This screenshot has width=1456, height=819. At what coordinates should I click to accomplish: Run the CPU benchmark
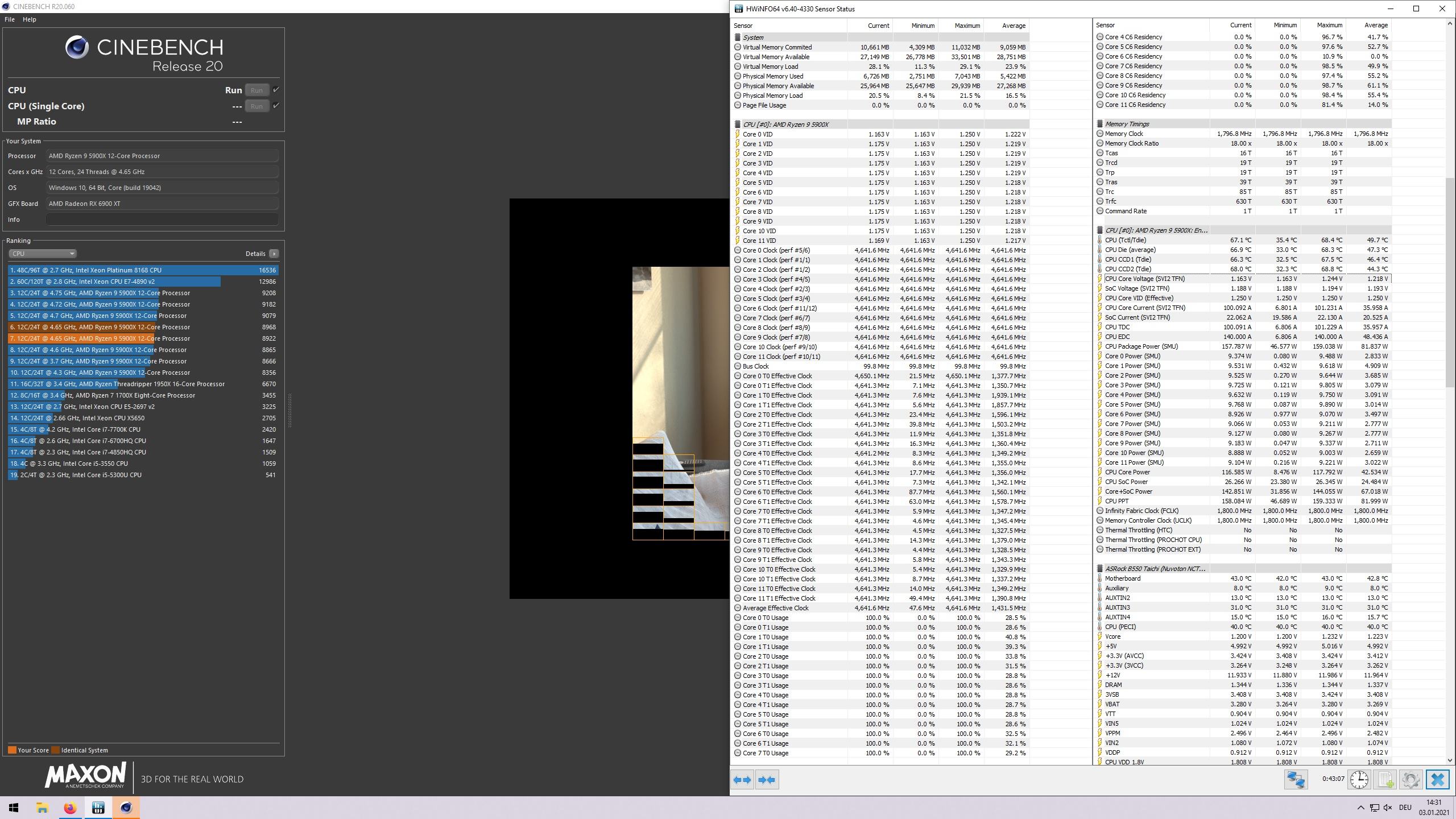tap(257, 90)
